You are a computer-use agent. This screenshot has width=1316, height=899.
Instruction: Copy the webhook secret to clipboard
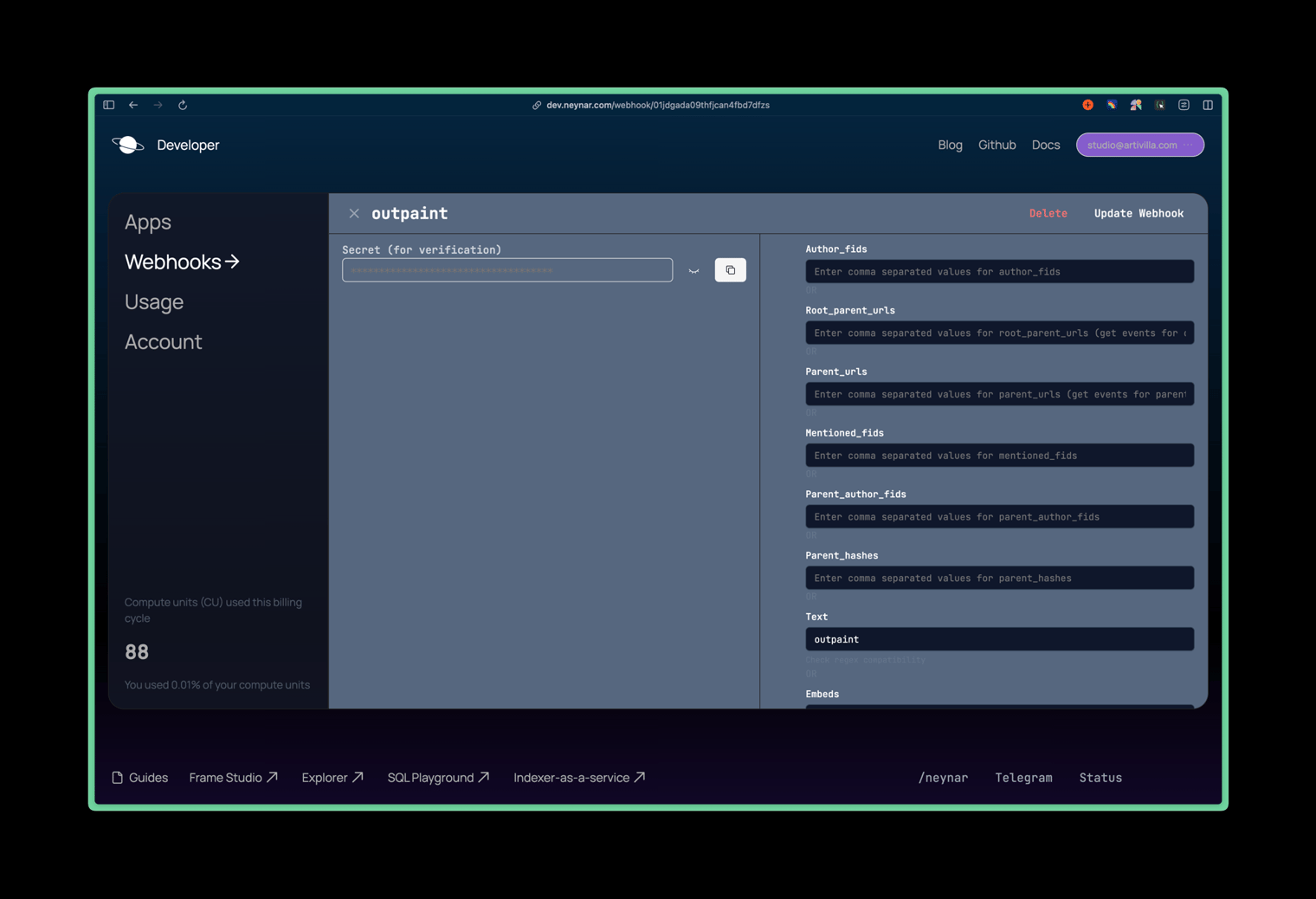(731, 270)
